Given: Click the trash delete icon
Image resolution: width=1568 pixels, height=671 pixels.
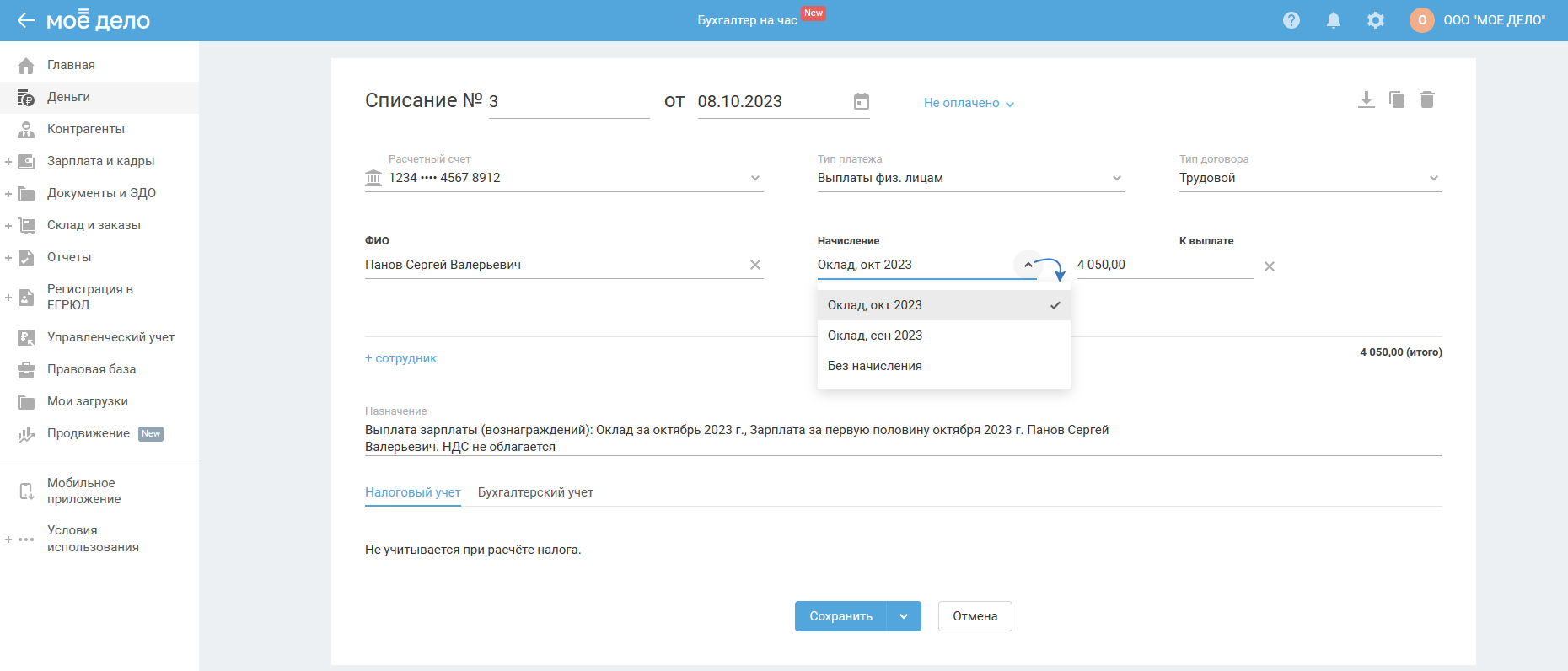Looking at the screenshot, I should 1426,100.
